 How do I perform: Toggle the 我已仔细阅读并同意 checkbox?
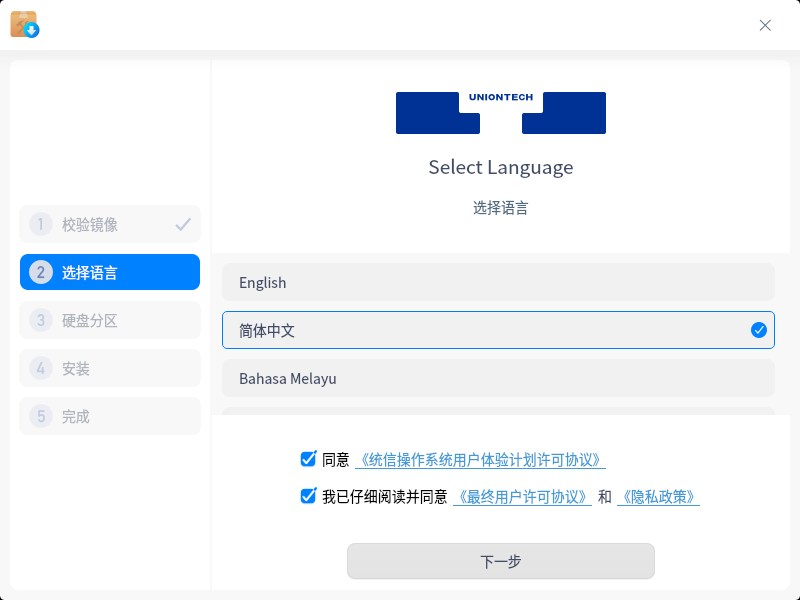coord(308,495)
